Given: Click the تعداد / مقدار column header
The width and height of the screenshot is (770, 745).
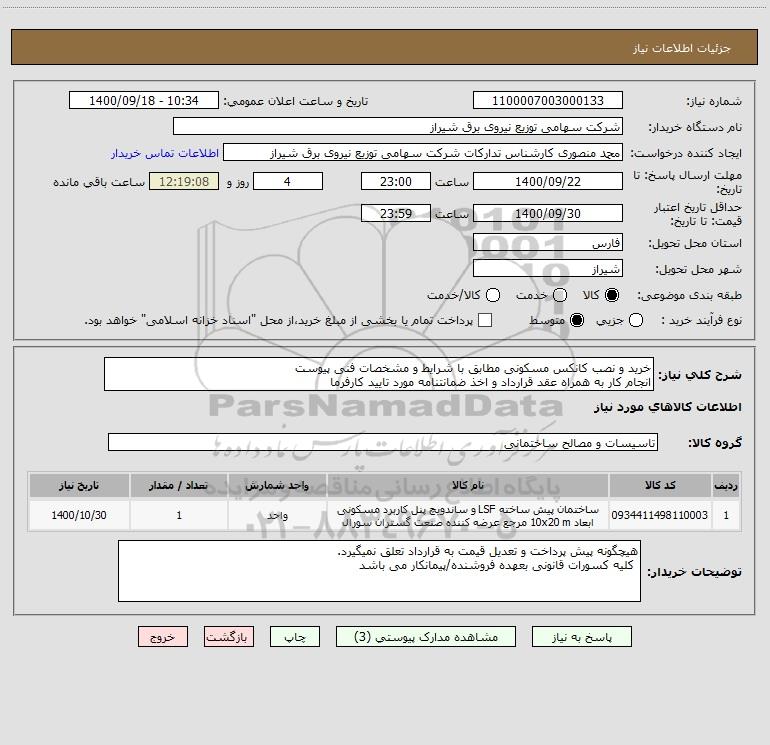Looking at the screenshot, I should click(179, 485).
